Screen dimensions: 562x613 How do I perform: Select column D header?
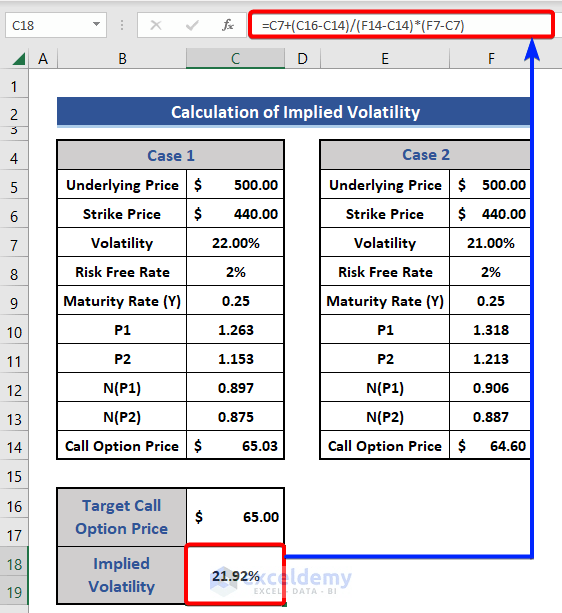[x=302, y=59]
